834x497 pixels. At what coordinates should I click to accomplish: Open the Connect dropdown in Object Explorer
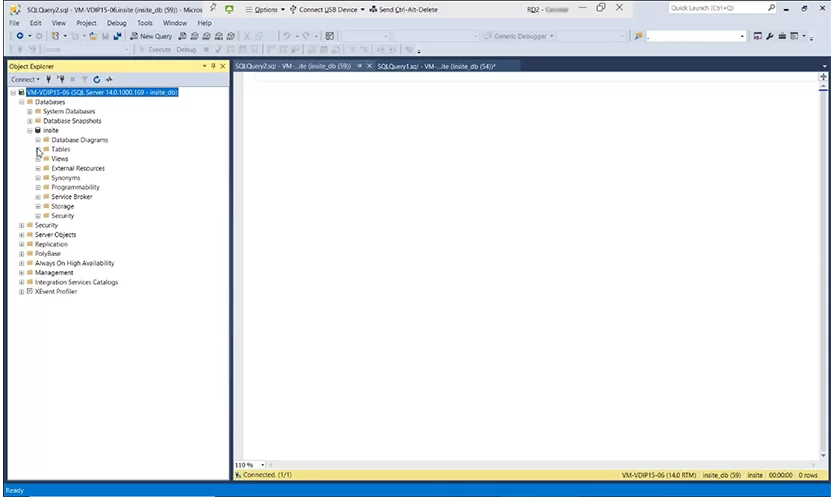click(x=25, y=79)
